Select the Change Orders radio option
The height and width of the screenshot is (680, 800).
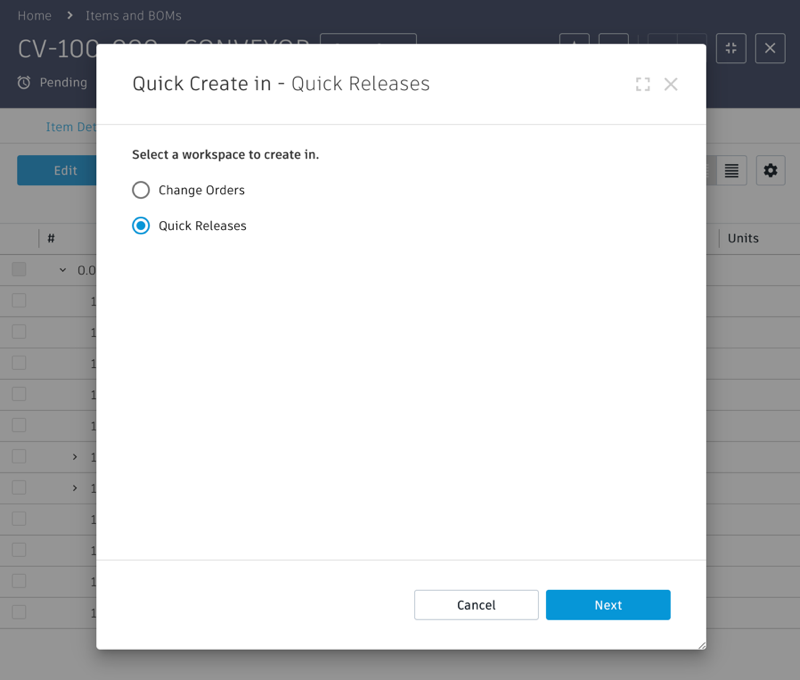[x=141, y=190]
